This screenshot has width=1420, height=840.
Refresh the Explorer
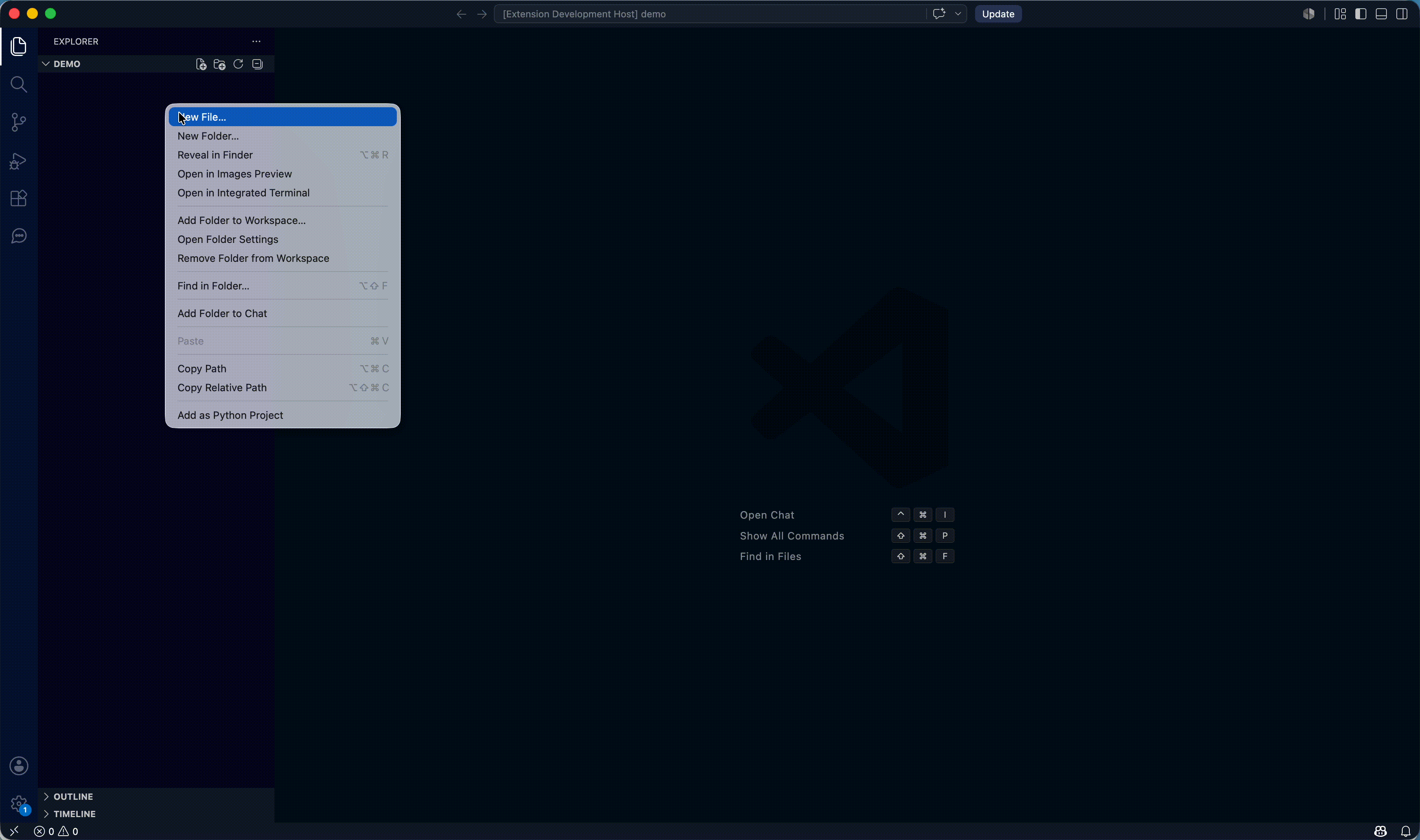click(238, 64)
